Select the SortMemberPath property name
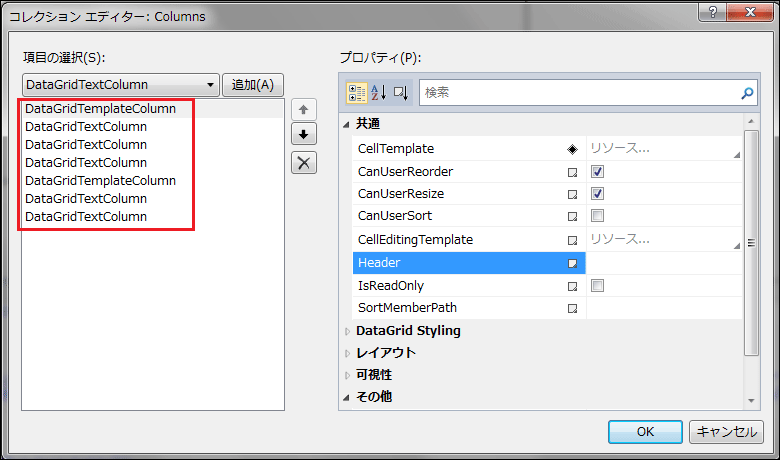This screenshot has height=460, width=780. pos(407,308)
